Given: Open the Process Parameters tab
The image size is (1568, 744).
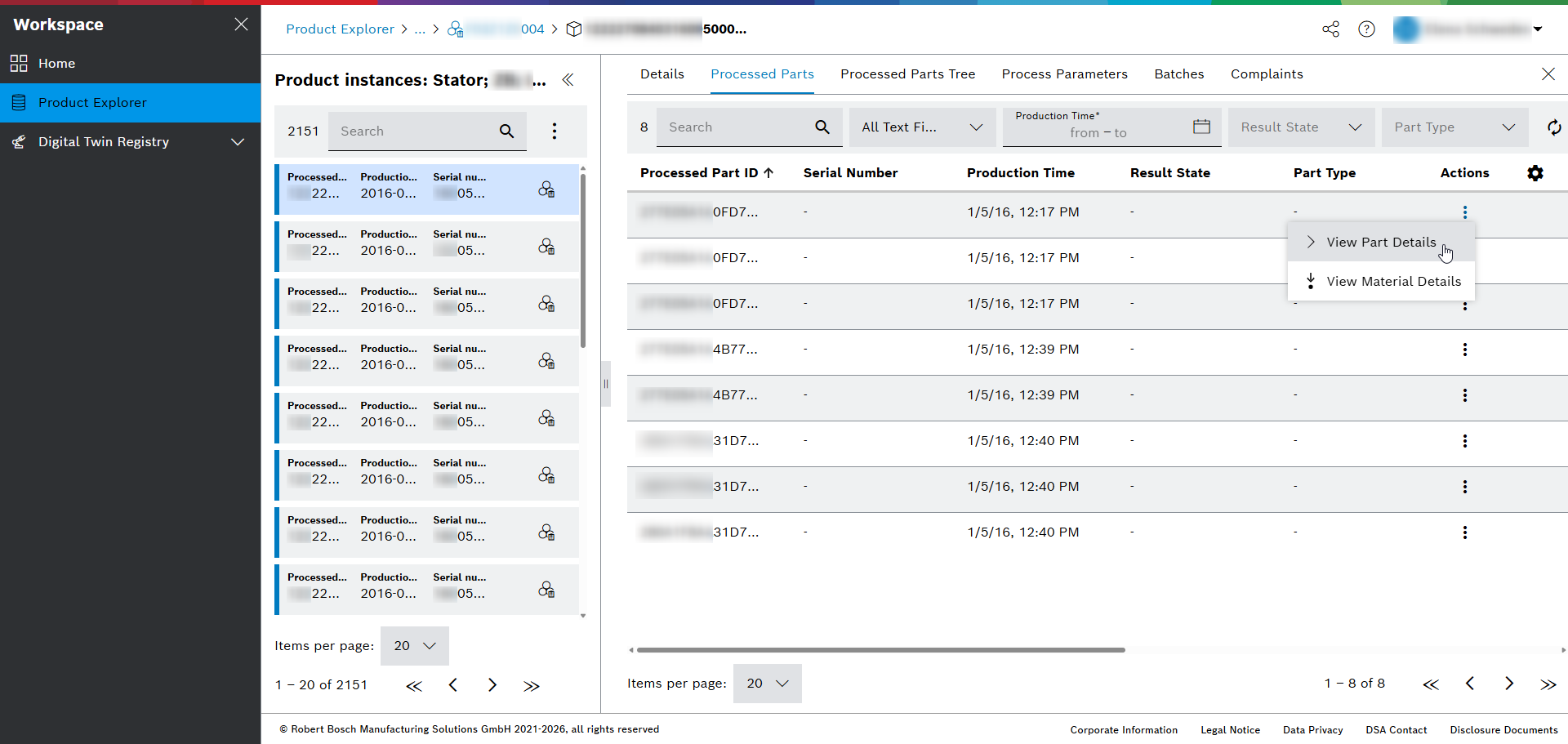Looking at the screenshot, I should [x=1065, y=74].
